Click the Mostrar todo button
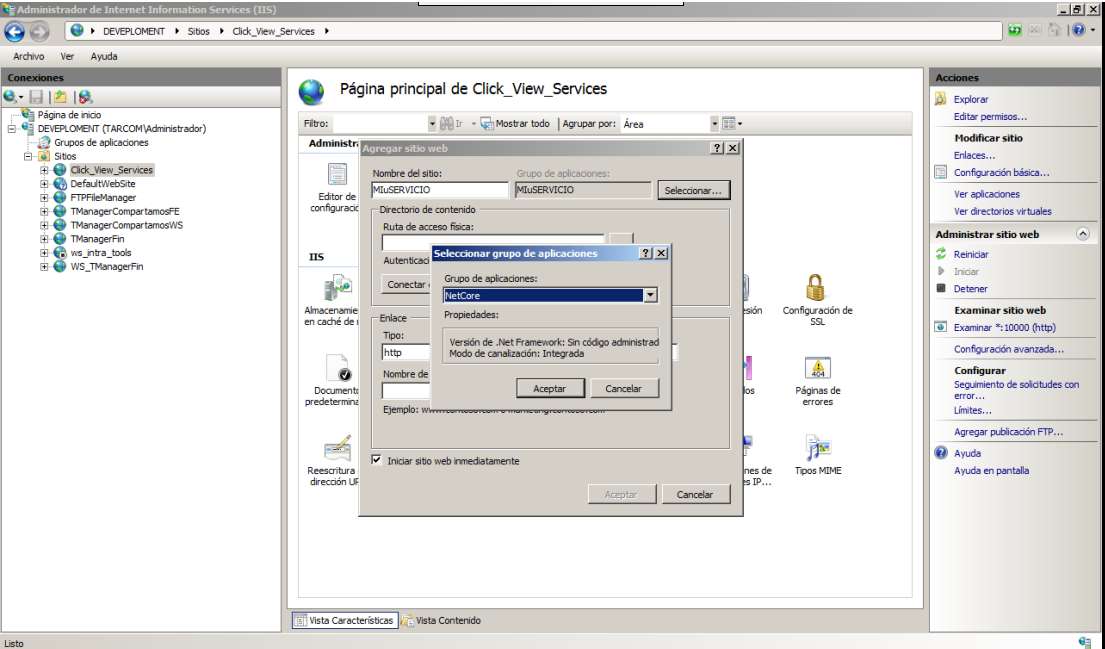The width and height of the screenshot is (1105, 649). [515, 123]
